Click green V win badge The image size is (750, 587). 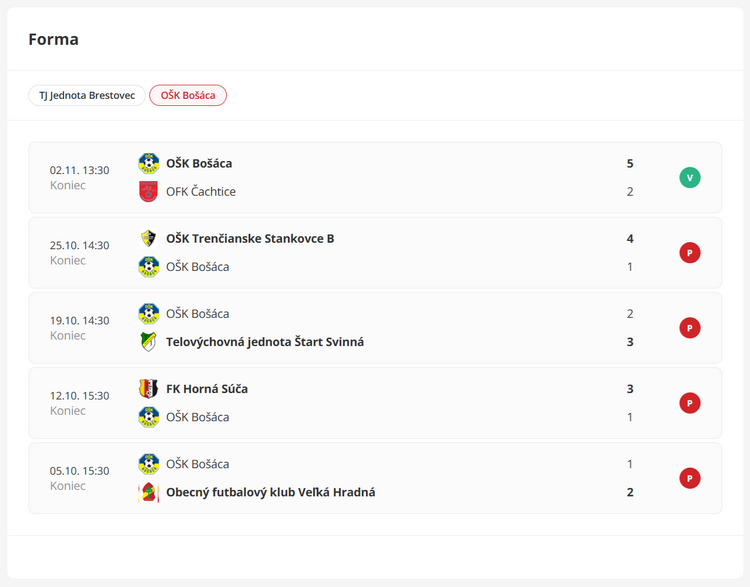pyautogui.click(x=690, y=178)
